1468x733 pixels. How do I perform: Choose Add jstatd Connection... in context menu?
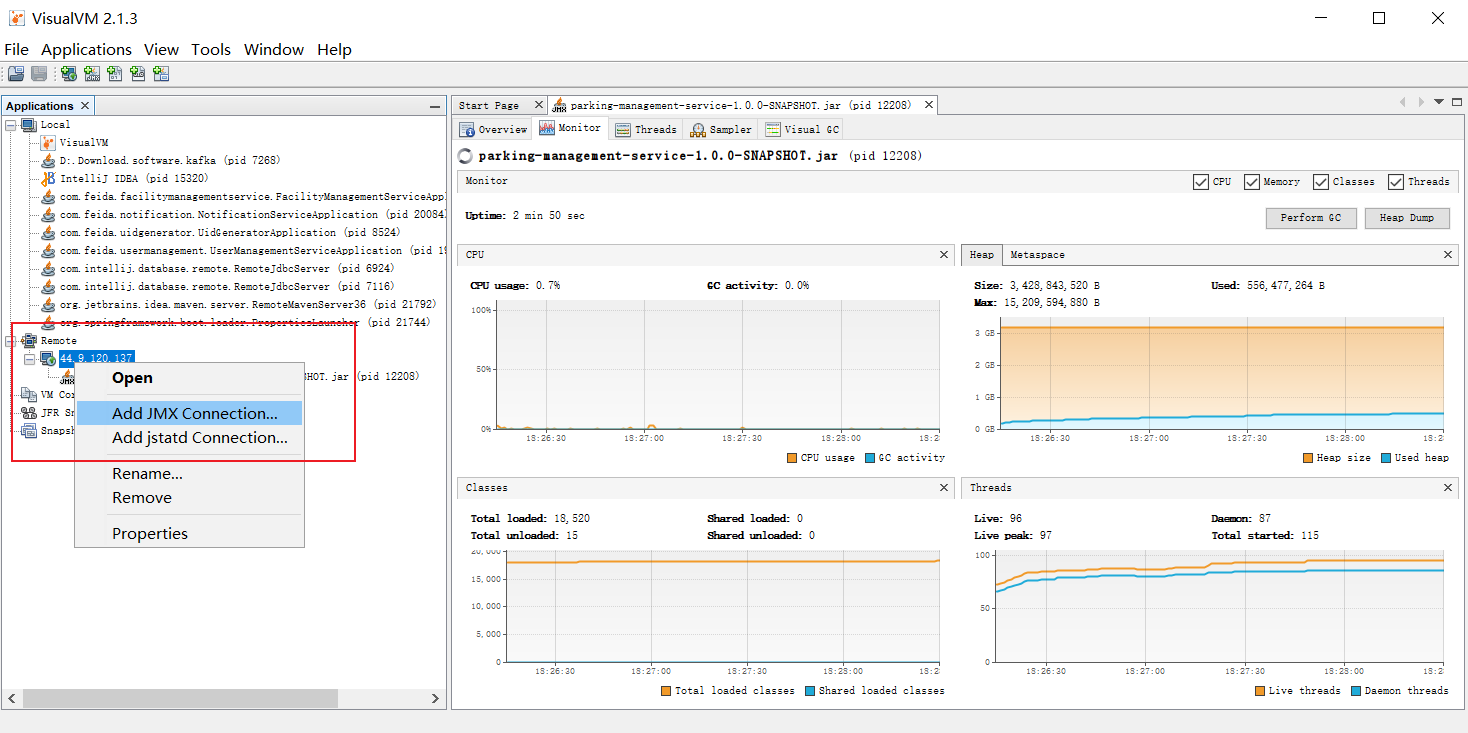pyautogui.click(x=190, y=438)
